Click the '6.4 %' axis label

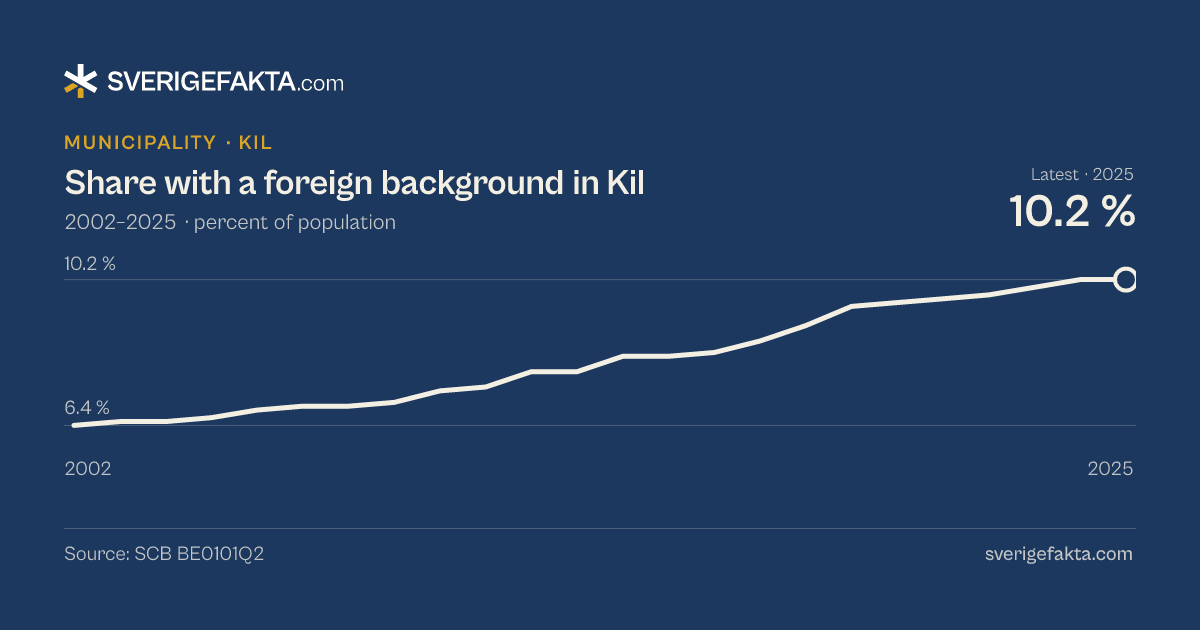[x=87, y=407]
